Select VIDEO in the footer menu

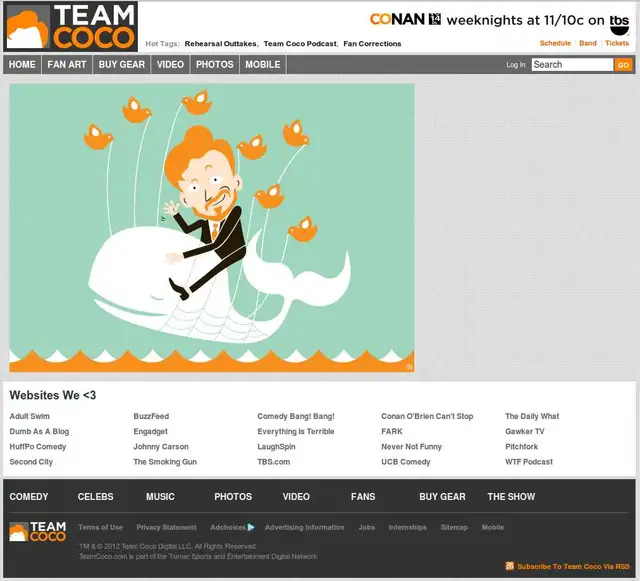pyautogui.click(x=296, y=496)
